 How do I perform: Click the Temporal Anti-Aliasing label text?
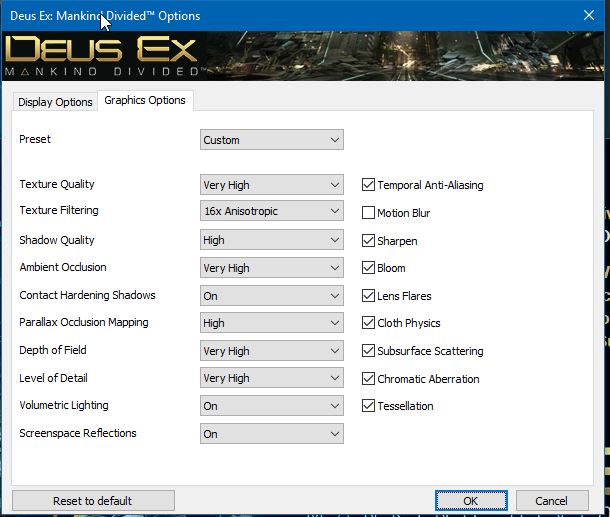(430, 185)
